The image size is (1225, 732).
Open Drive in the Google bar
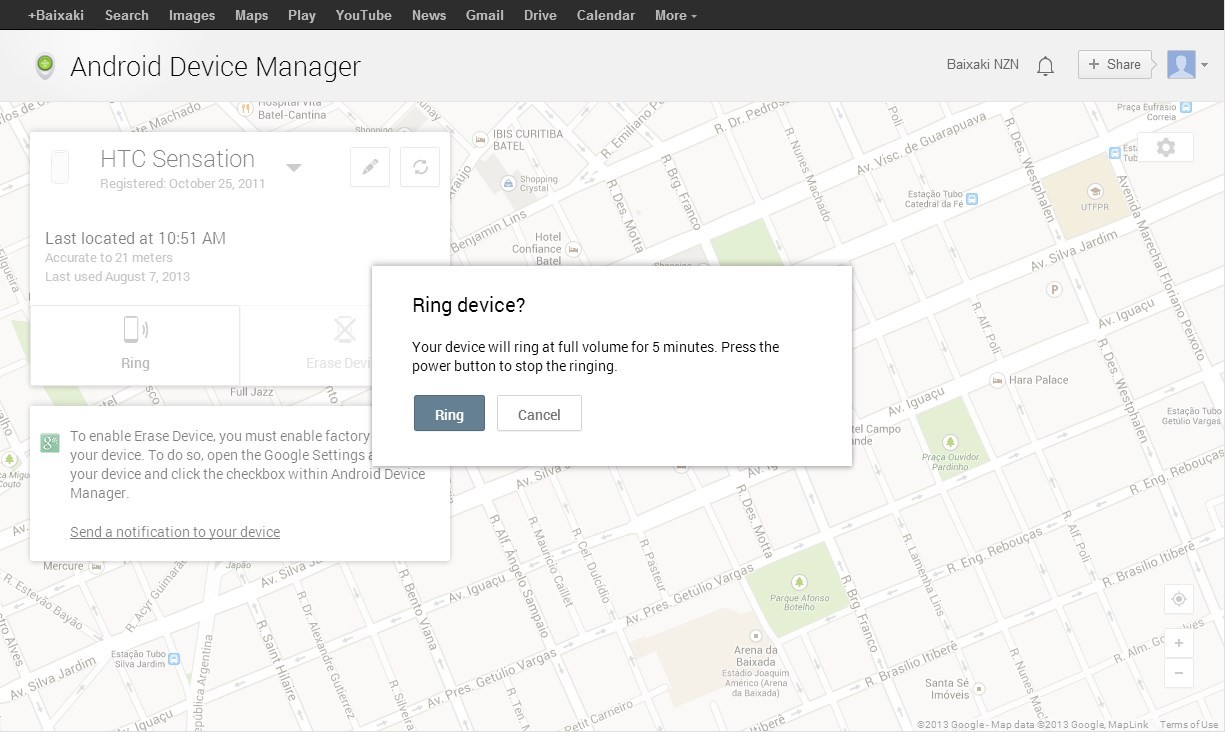coord(540,15)
